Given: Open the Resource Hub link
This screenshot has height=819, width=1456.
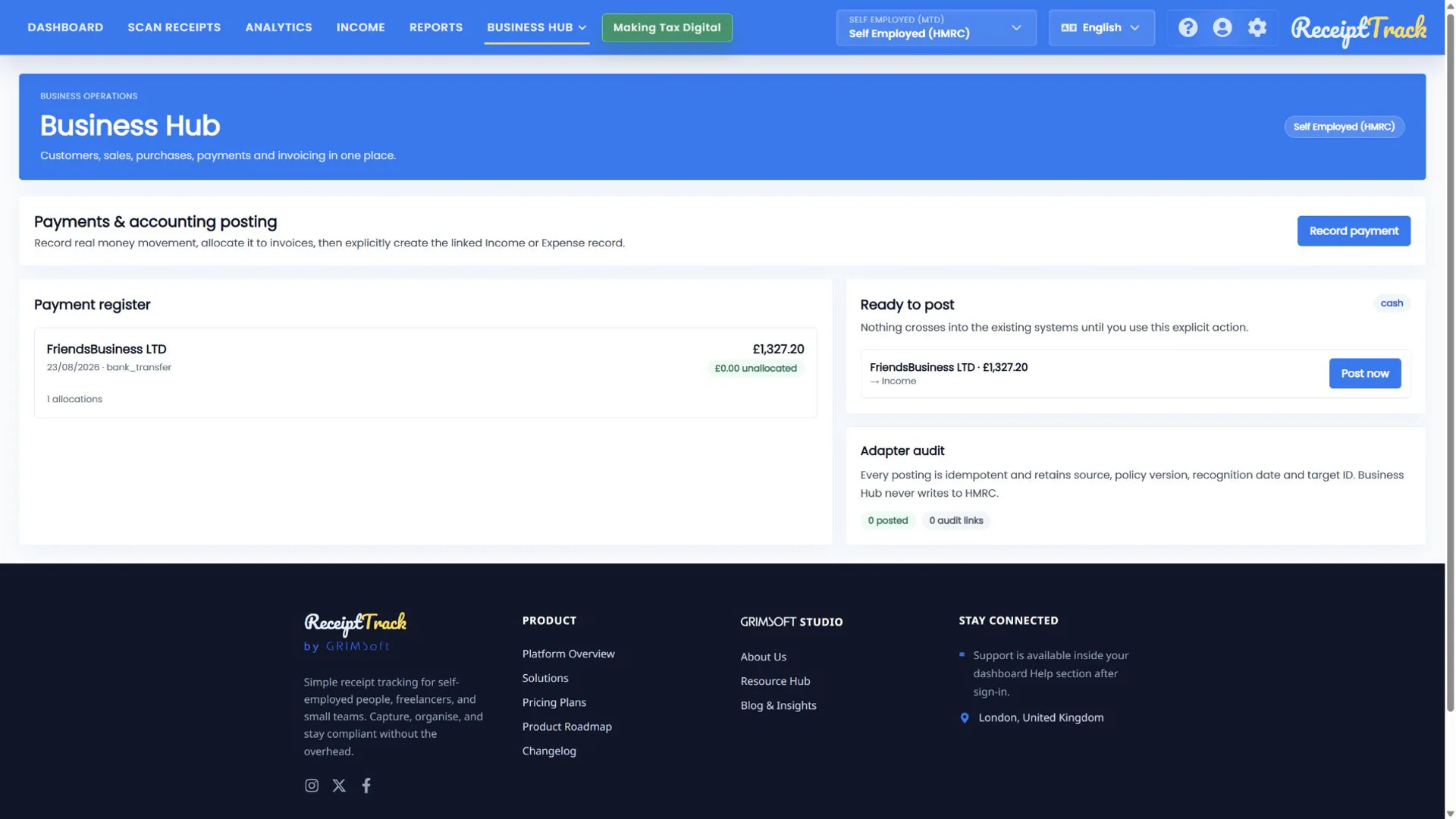Looking at the screenshot, I should pyautogui.click(x=775, y=681).
